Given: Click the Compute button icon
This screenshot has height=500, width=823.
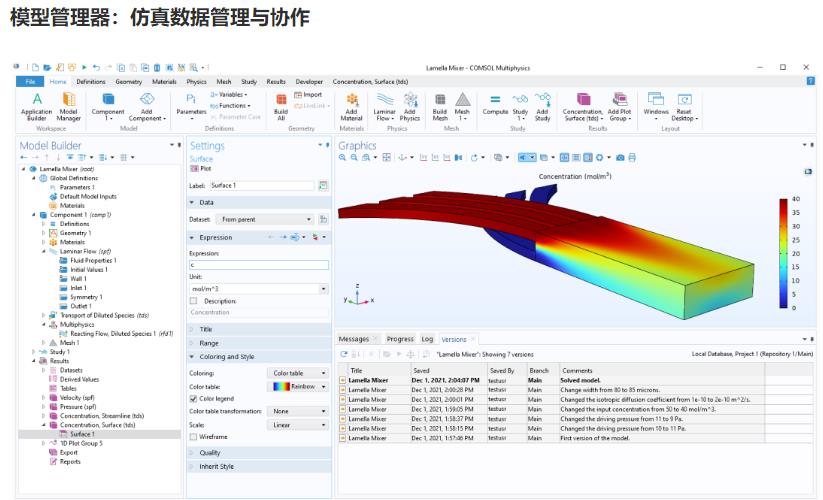Looking at the screenshot, I should (x=495, y=100).
